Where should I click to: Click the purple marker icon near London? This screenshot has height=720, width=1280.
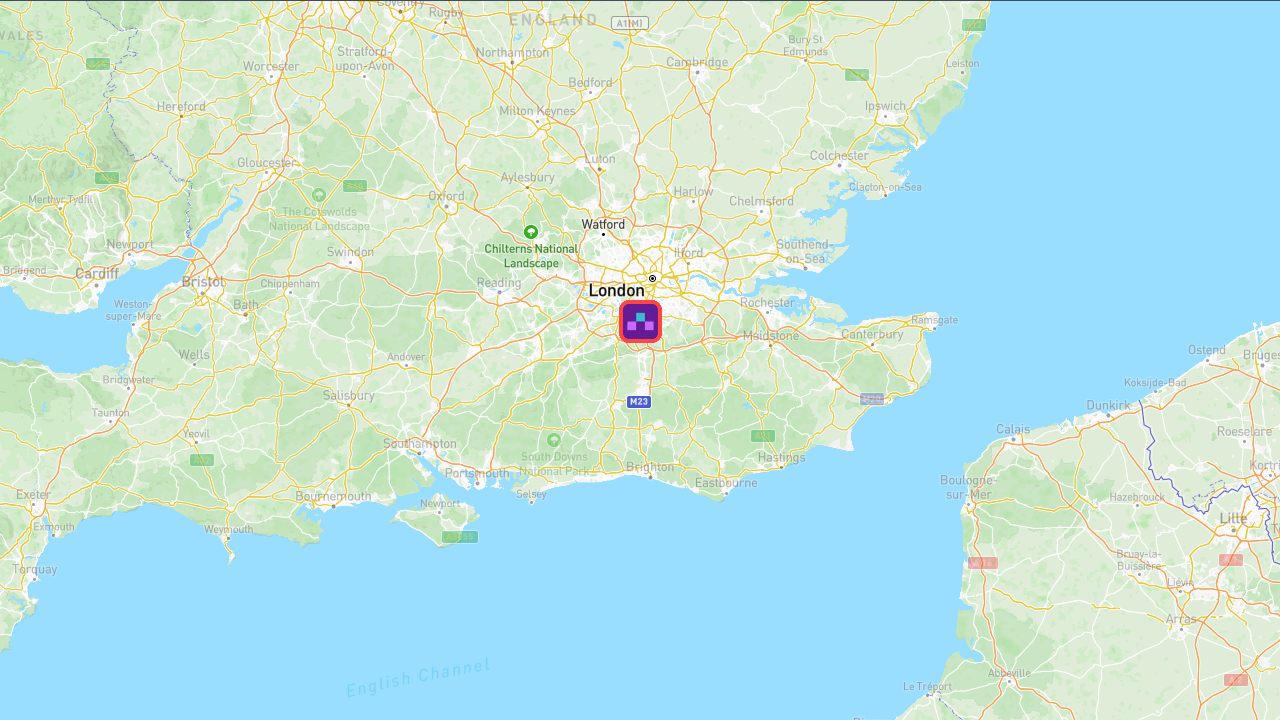point(640,321)
